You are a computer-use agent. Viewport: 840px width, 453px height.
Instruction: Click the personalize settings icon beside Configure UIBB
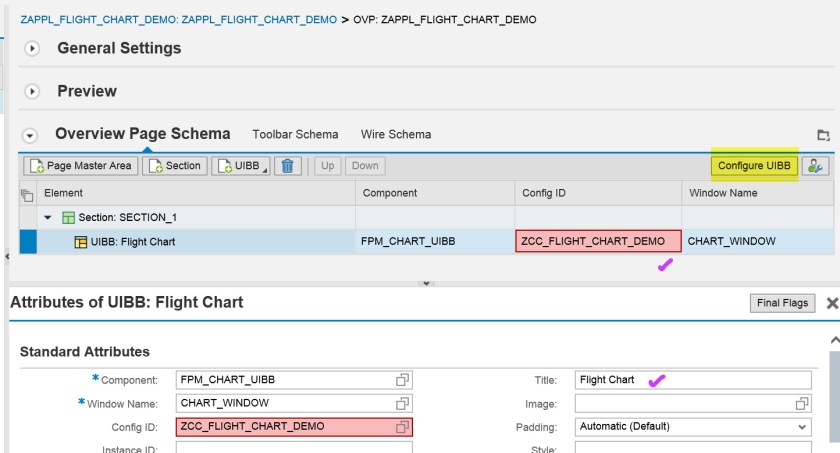(x=816, y=166)
